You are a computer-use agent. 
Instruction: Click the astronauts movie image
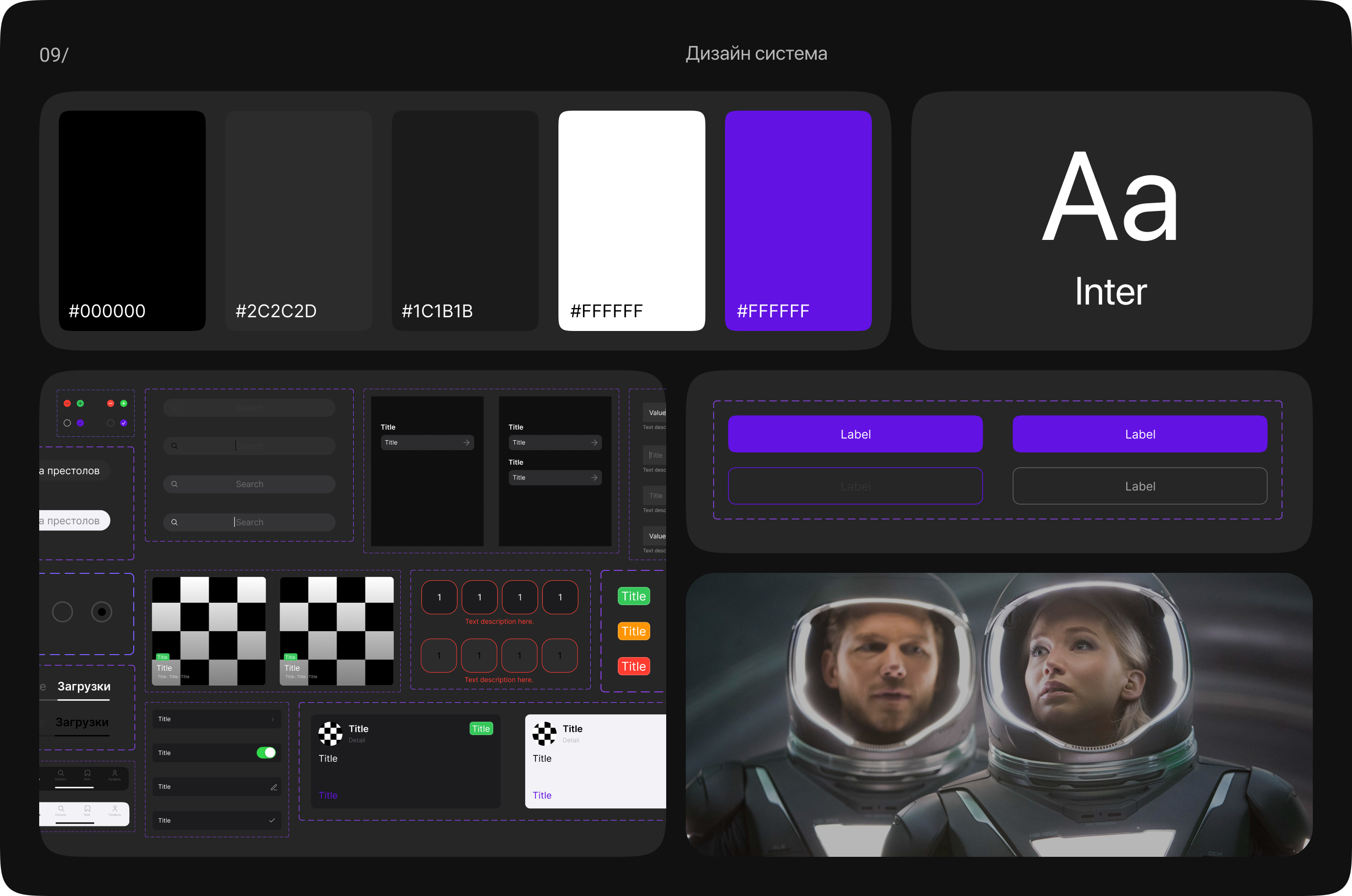point(999,714)
